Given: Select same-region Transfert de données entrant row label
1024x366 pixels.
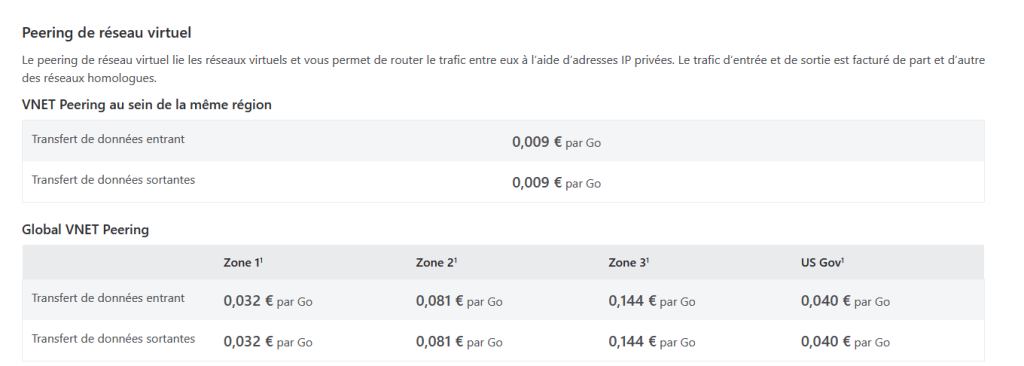Looking at the screenshot, I should pos(108,139).
